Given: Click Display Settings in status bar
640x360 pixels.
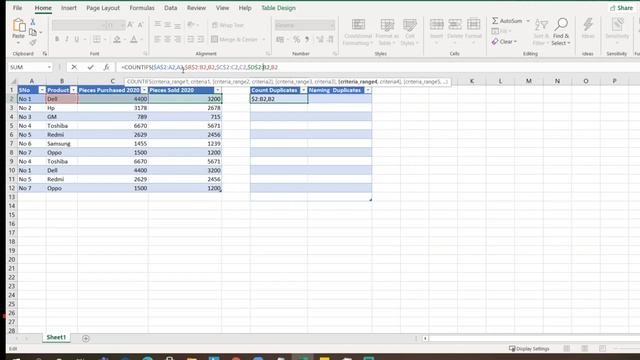Looking at the screenshot, I should pos(529,349).
